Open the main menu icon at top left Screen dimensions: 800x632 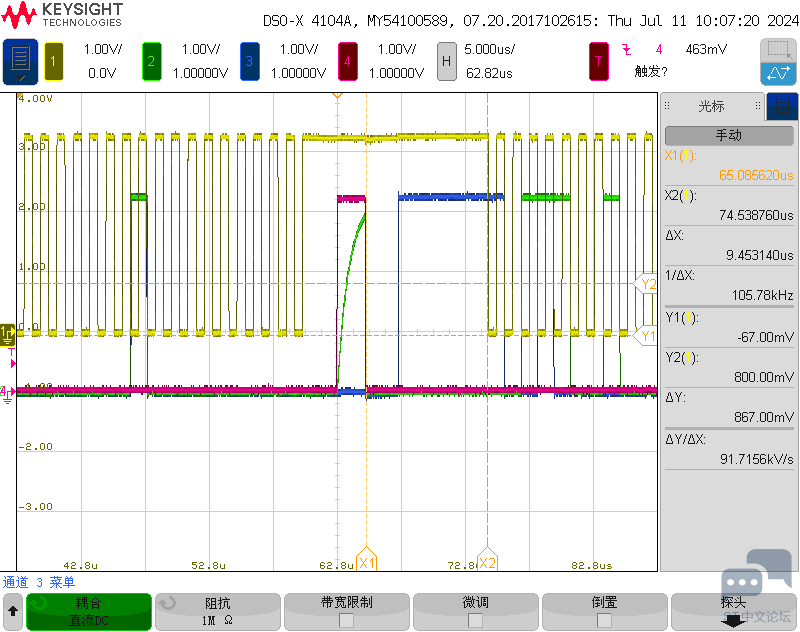20,62
